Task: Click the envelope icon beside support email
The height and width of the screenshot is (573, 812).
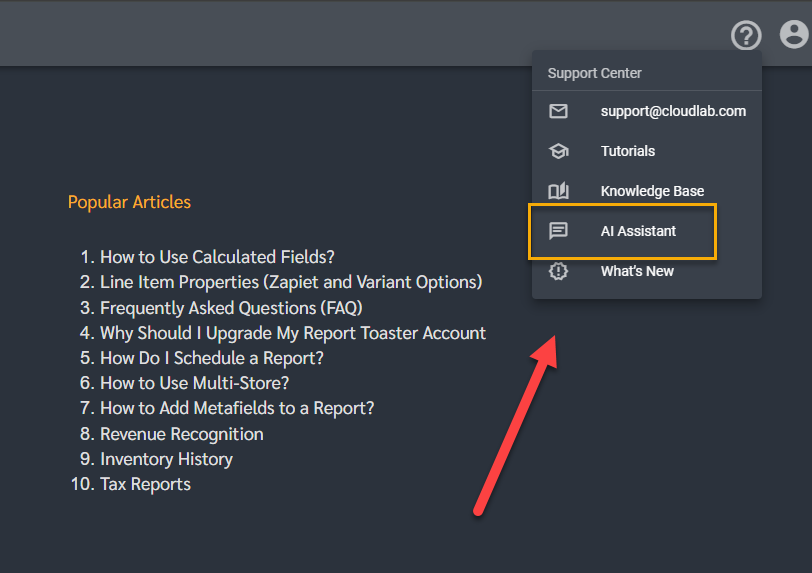Action: click(559, 111)
